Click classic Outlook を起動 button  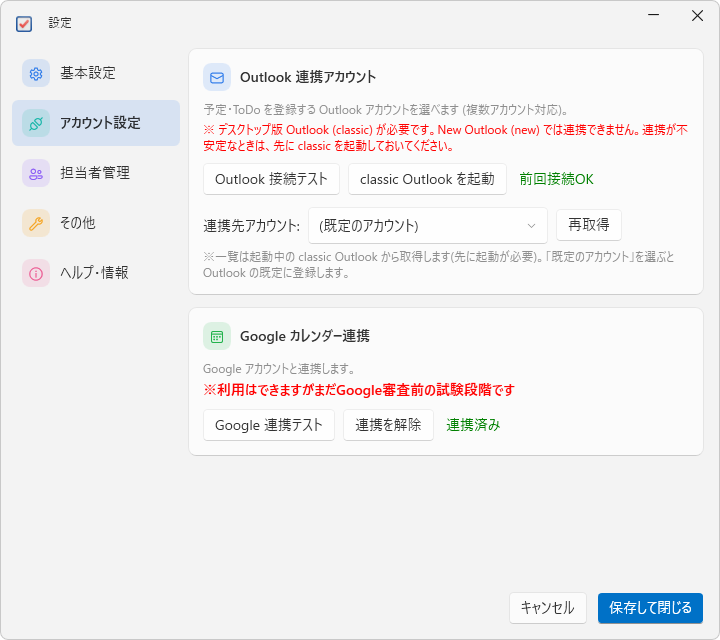[x=427, y=179]
